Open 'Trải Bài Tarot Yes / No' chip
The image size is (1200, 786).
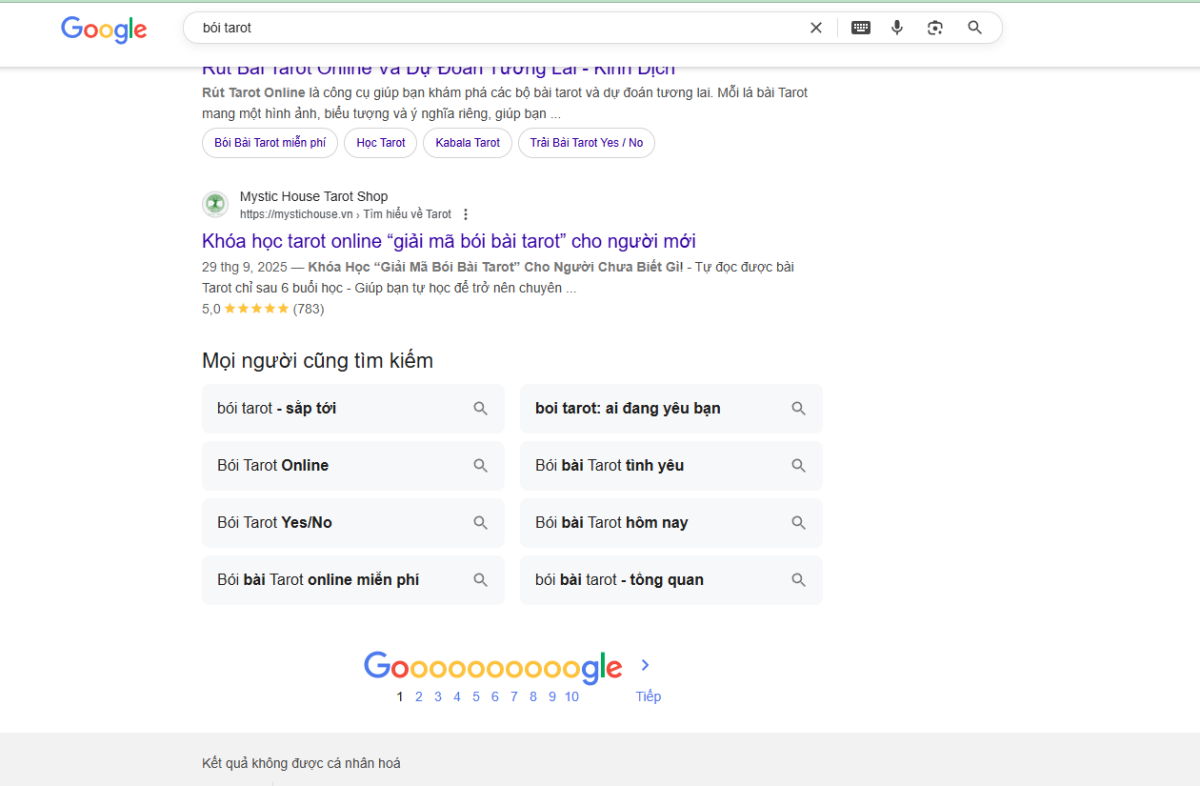[x=586, y=143]
